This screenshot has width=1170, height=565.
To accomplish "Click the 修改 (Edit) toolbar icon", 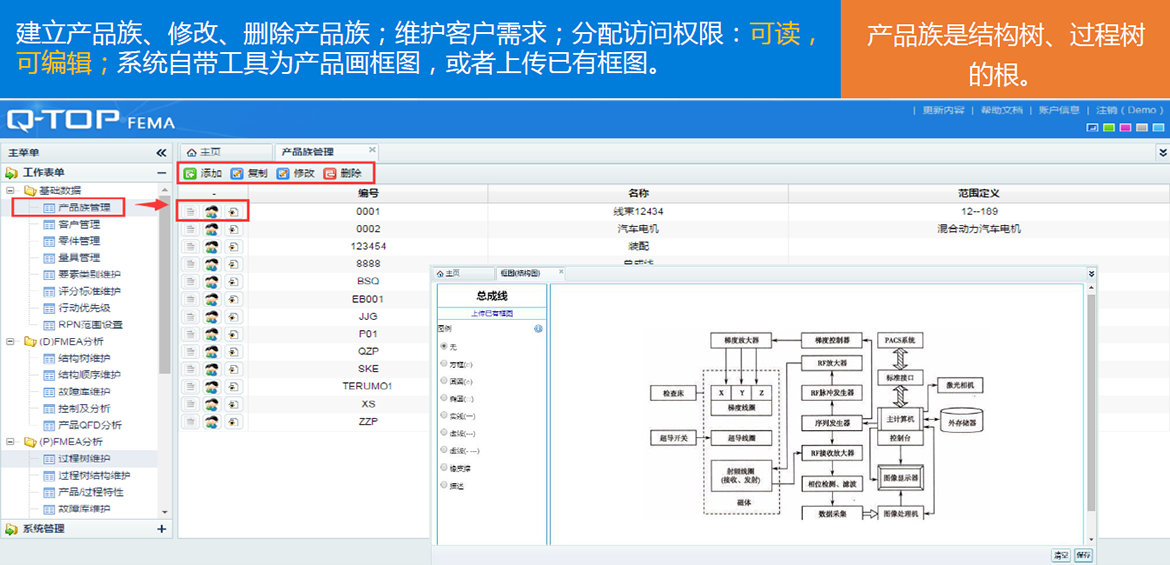I will pyautogui.click(x=283, y=173).
